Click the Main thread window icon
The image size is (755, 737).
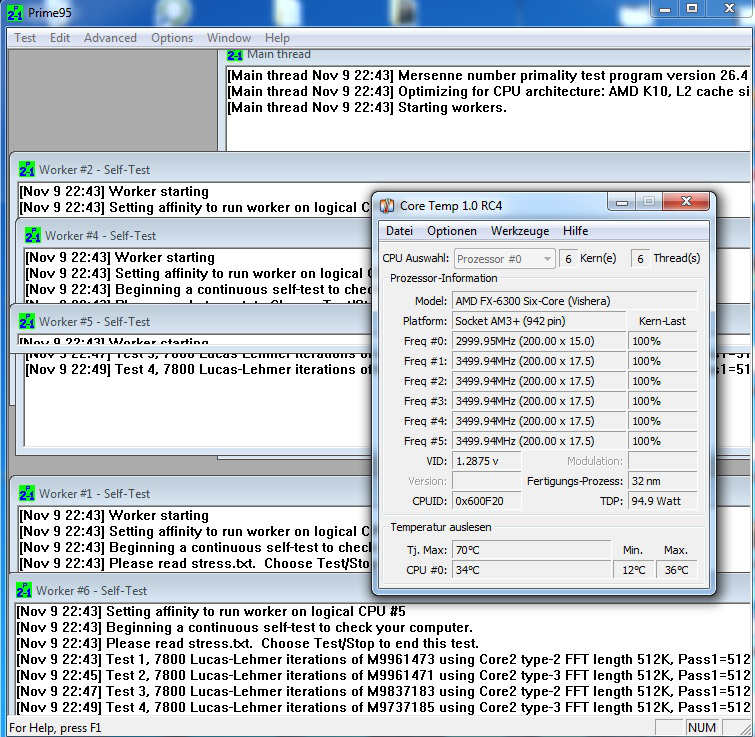click(234, 55)
